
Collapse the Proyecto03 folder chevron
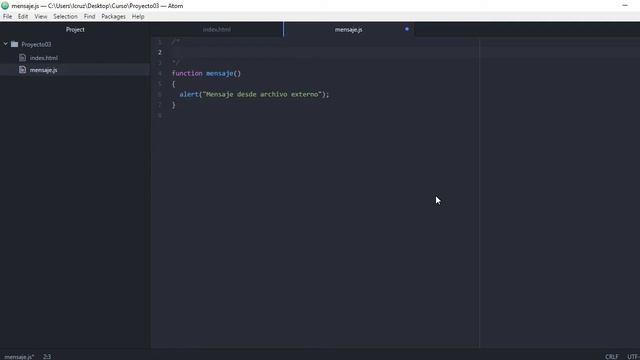coord(6,44)
